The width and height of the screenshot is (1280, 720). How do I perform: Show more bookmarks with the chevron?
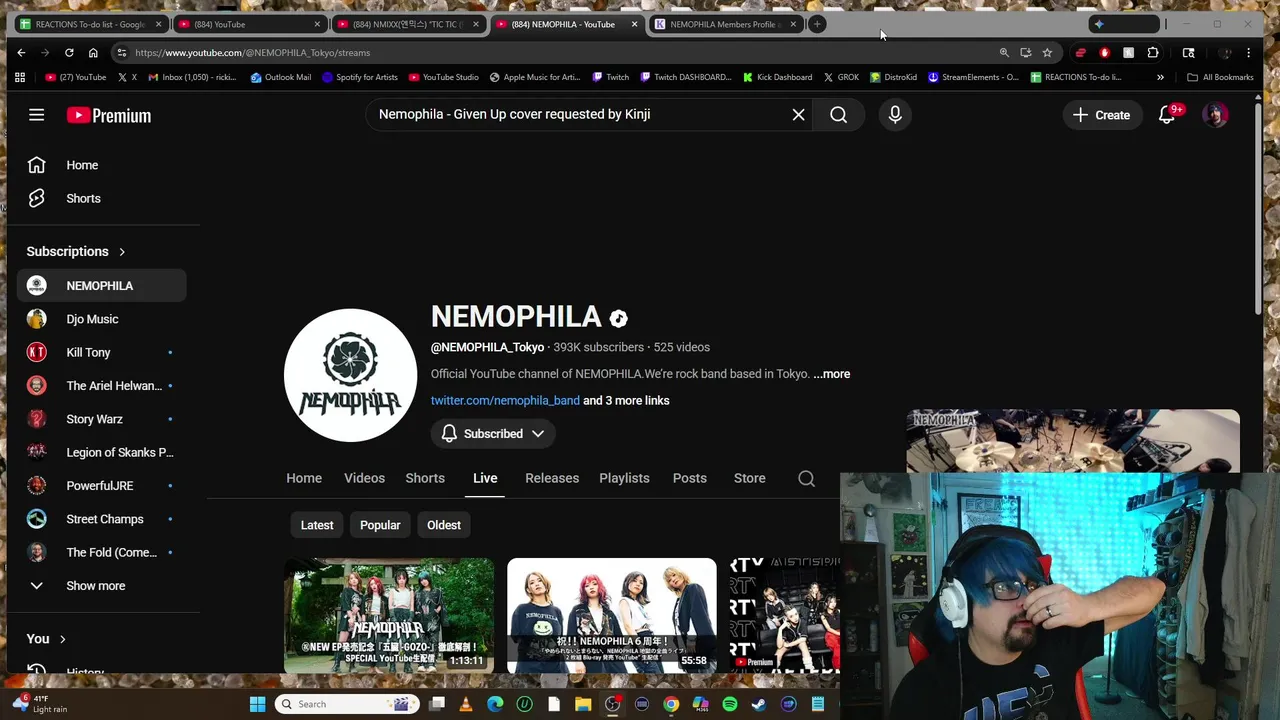click(1160, 77)
